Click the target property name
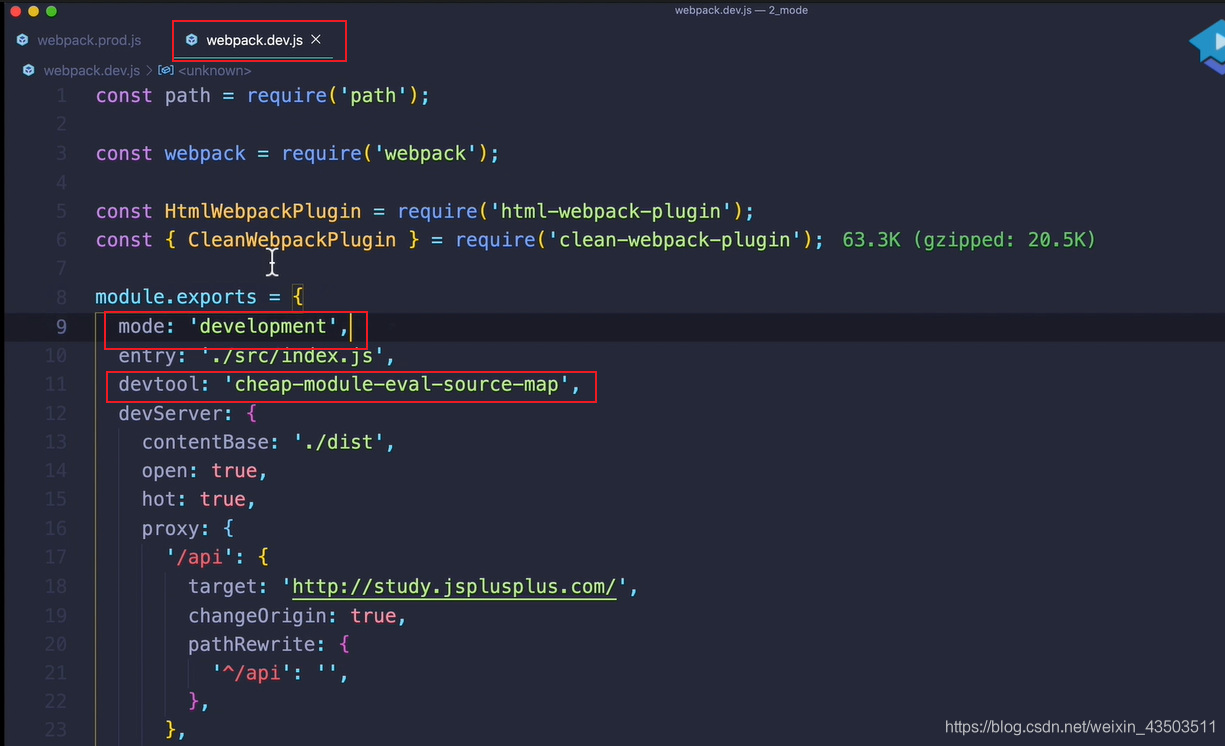Screen dimensions: 1225x746 coord(222,587)
